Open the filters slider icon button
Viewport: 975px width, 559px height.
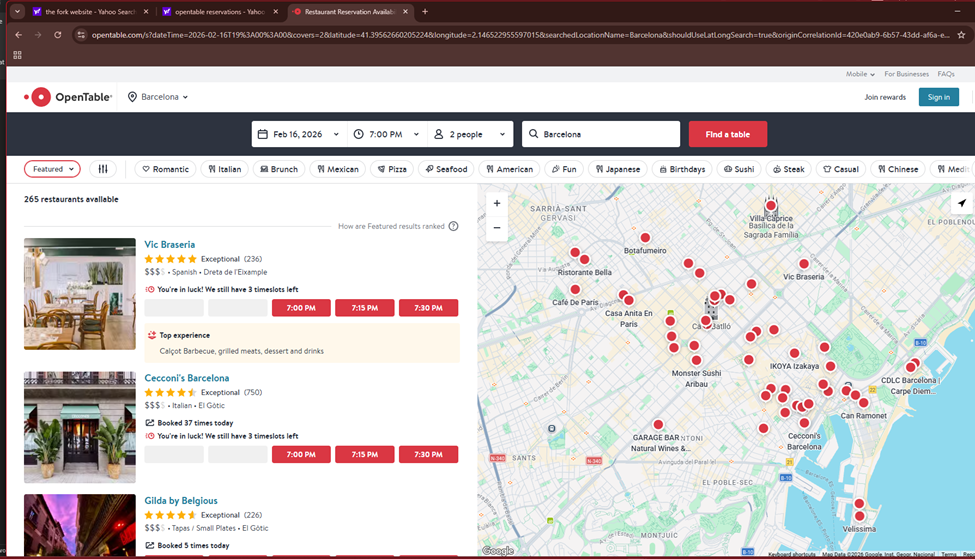pyautogui.click(x=103, y=169)
